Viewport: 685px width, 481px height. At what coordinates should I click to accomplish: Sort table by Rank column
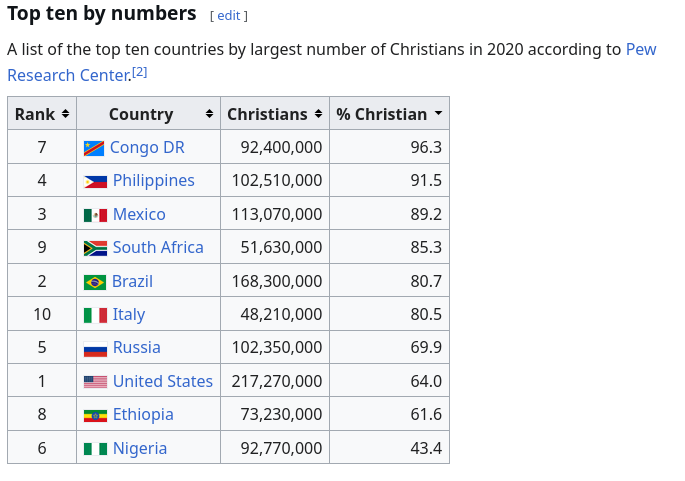click(42, 114)
